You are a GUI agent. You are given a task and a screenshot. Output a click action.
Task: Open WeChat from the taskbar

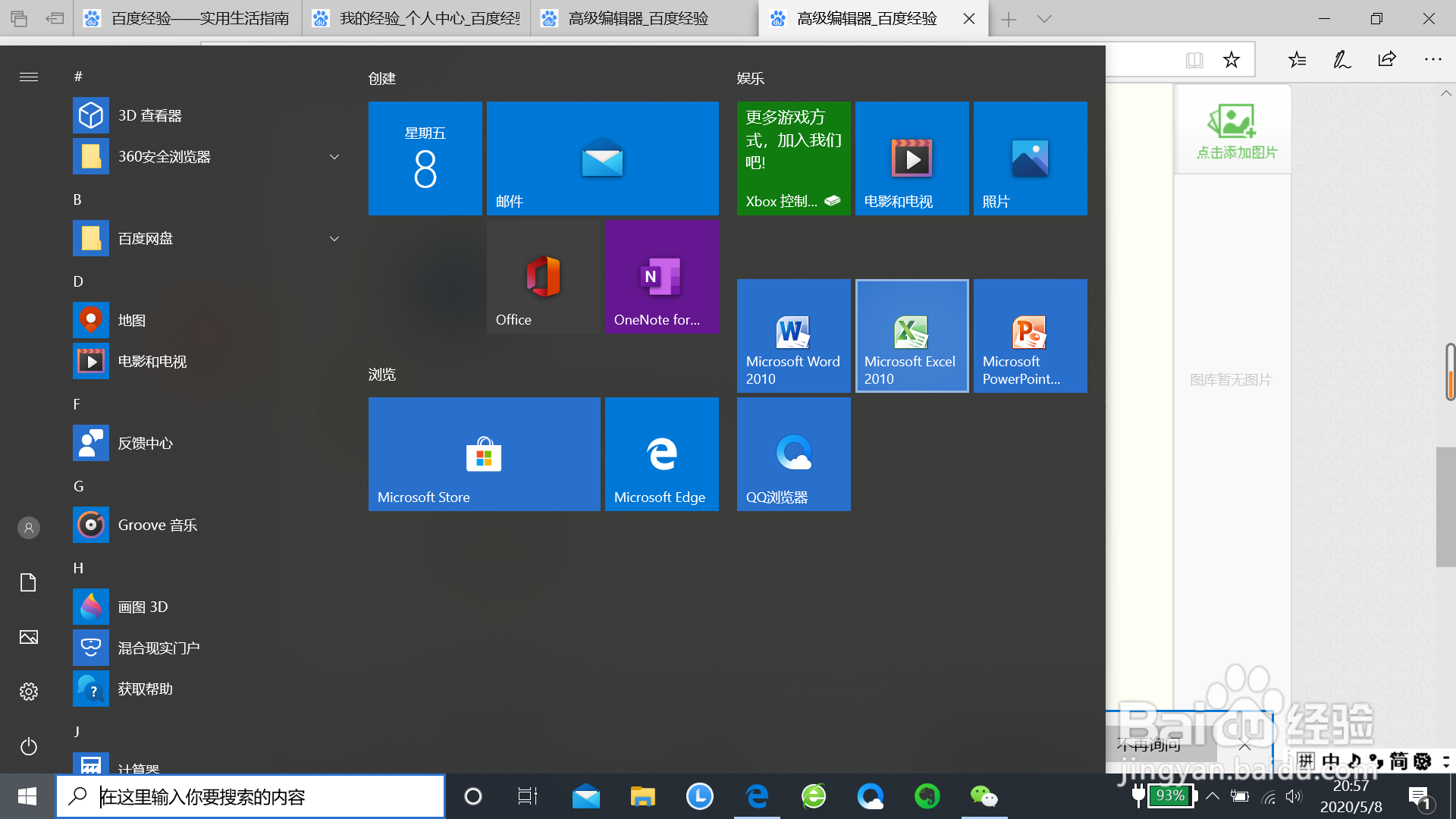[x=984, y=796]
